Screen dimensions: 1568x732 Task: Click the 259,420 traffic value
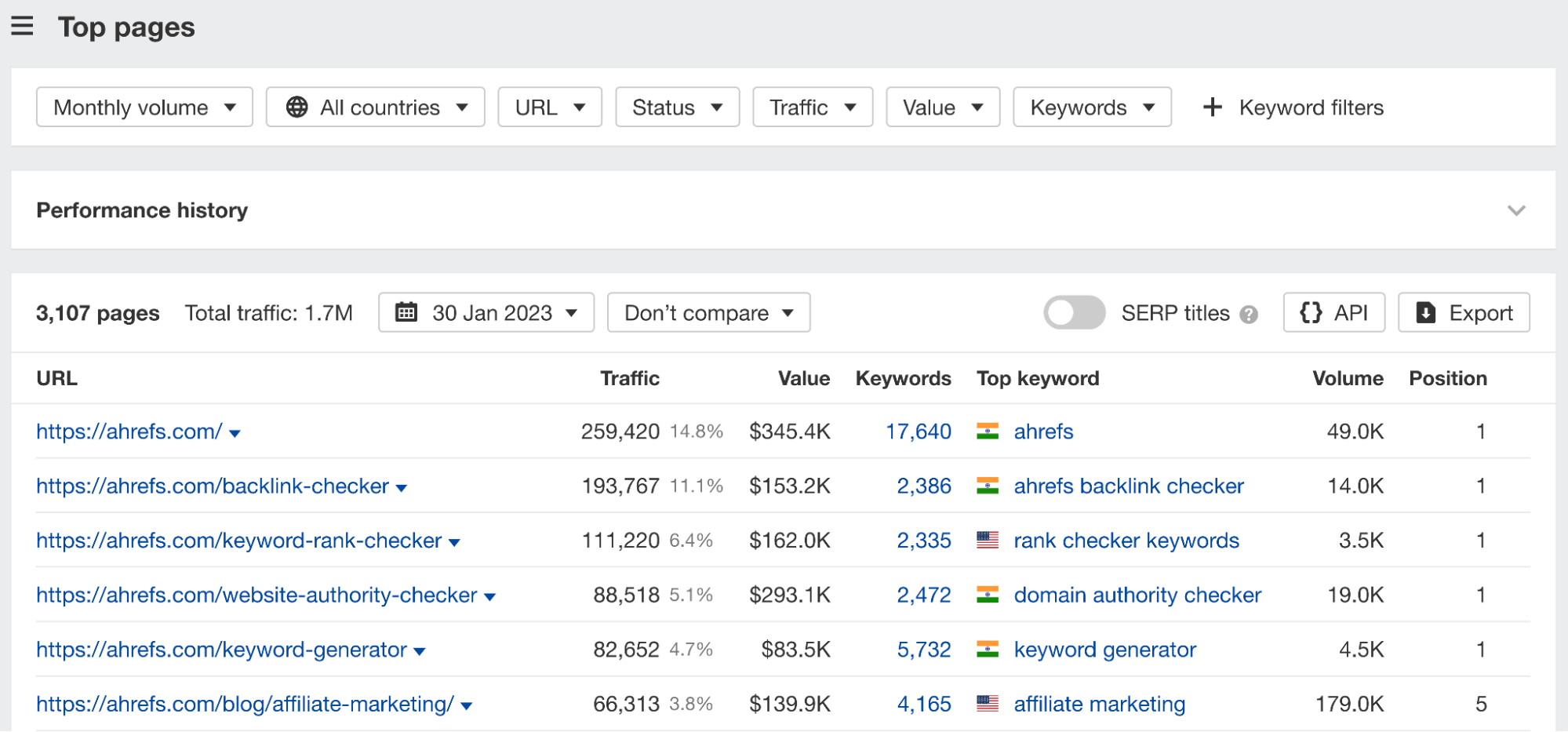tap(620, 432)
